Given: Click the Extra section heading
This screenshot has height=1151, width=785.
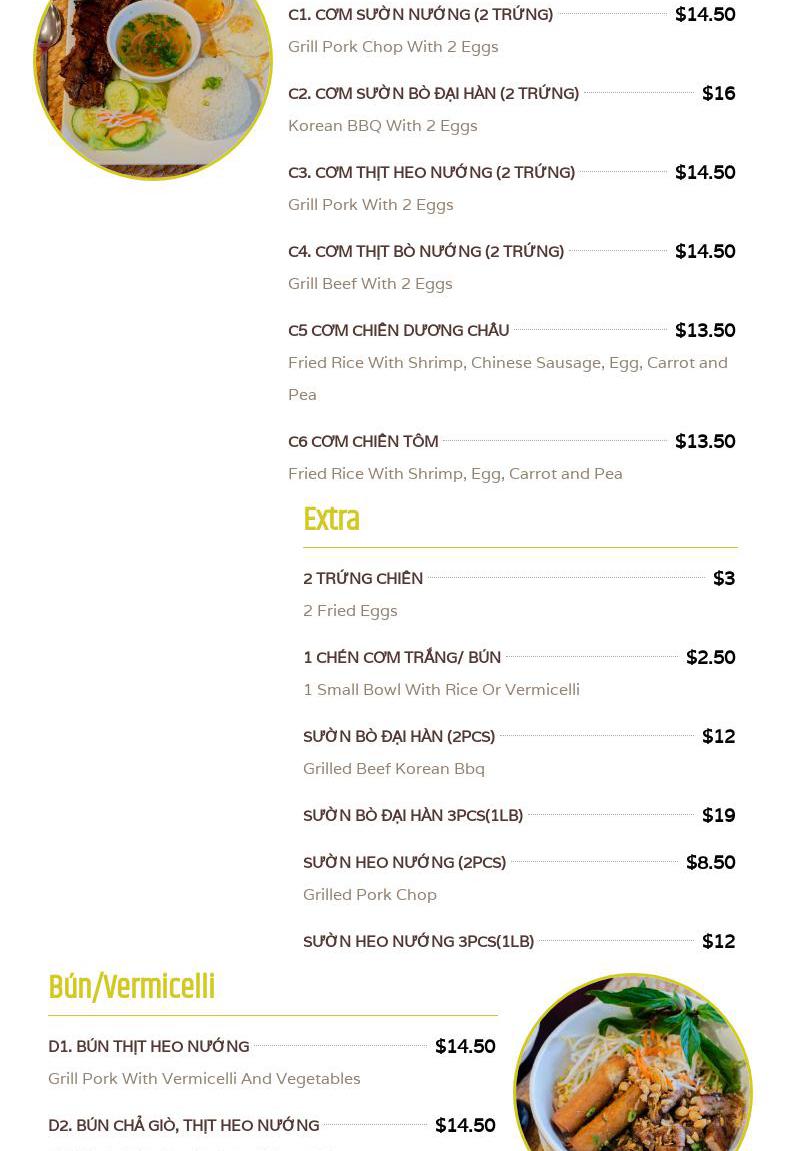Looking at the screenshot, I should [331, 520].
